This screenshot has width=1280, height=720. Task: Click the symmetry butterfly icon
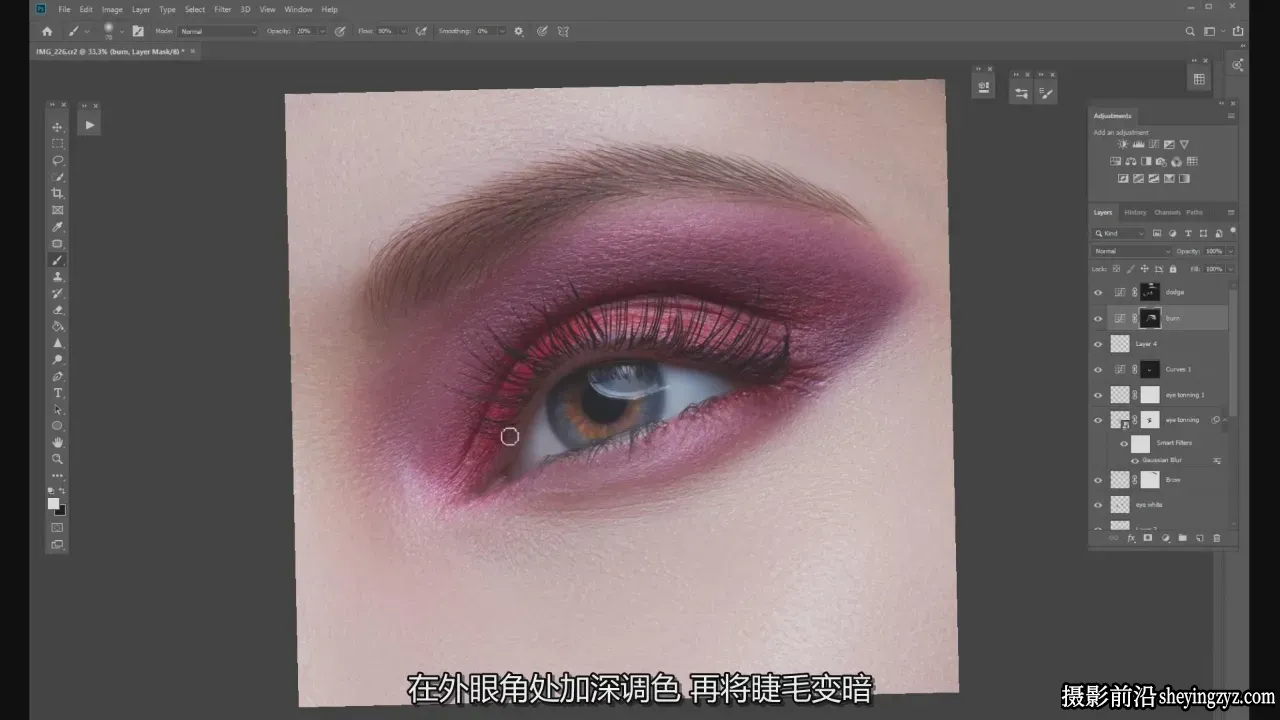(x=563, y=31)
